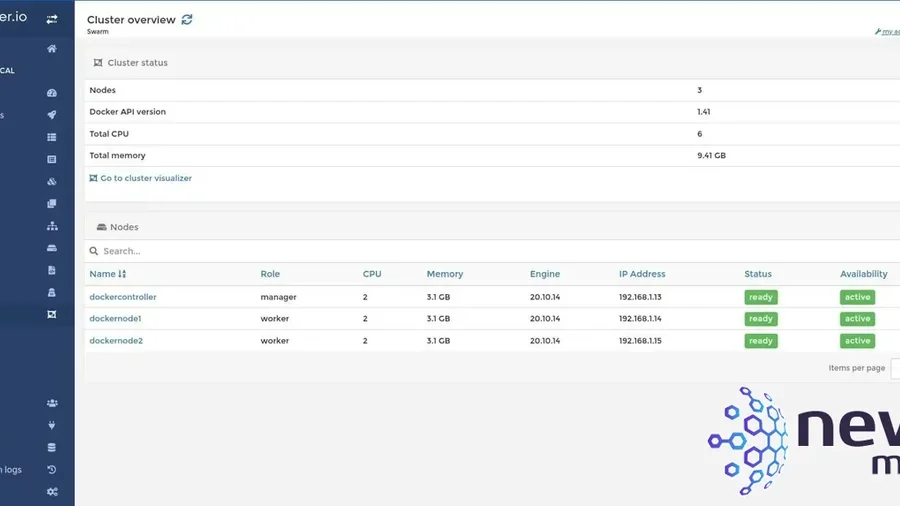
Task: Sort by Role column header
Action: pyautogui.click(x=270, y=274)
